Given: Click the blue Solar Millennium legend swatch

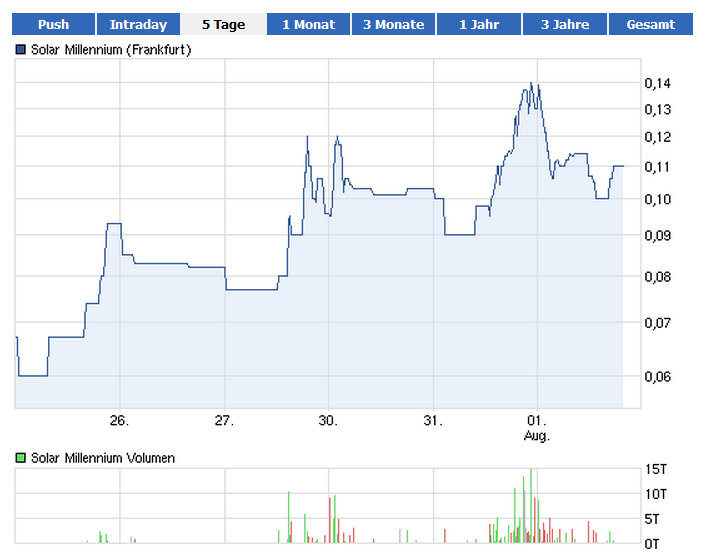Looking at the screenshot, I should 21,49.
